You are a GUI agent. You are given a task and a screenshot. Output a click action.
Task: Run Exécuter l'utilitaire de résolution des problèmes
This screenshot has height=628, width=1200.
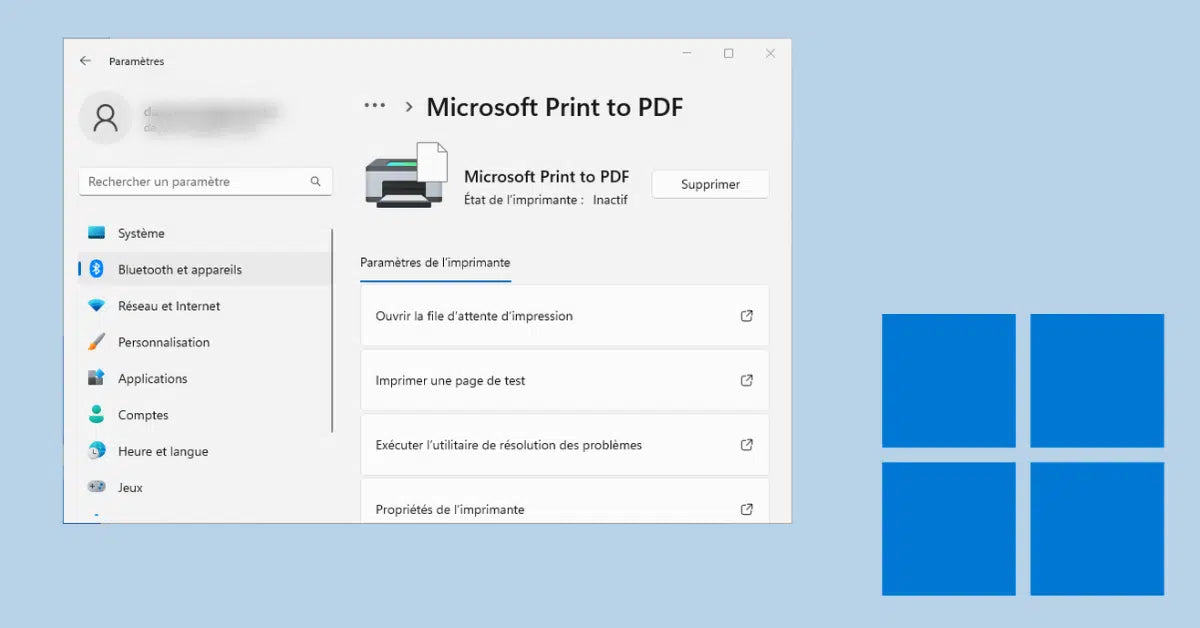coord(508,445)
